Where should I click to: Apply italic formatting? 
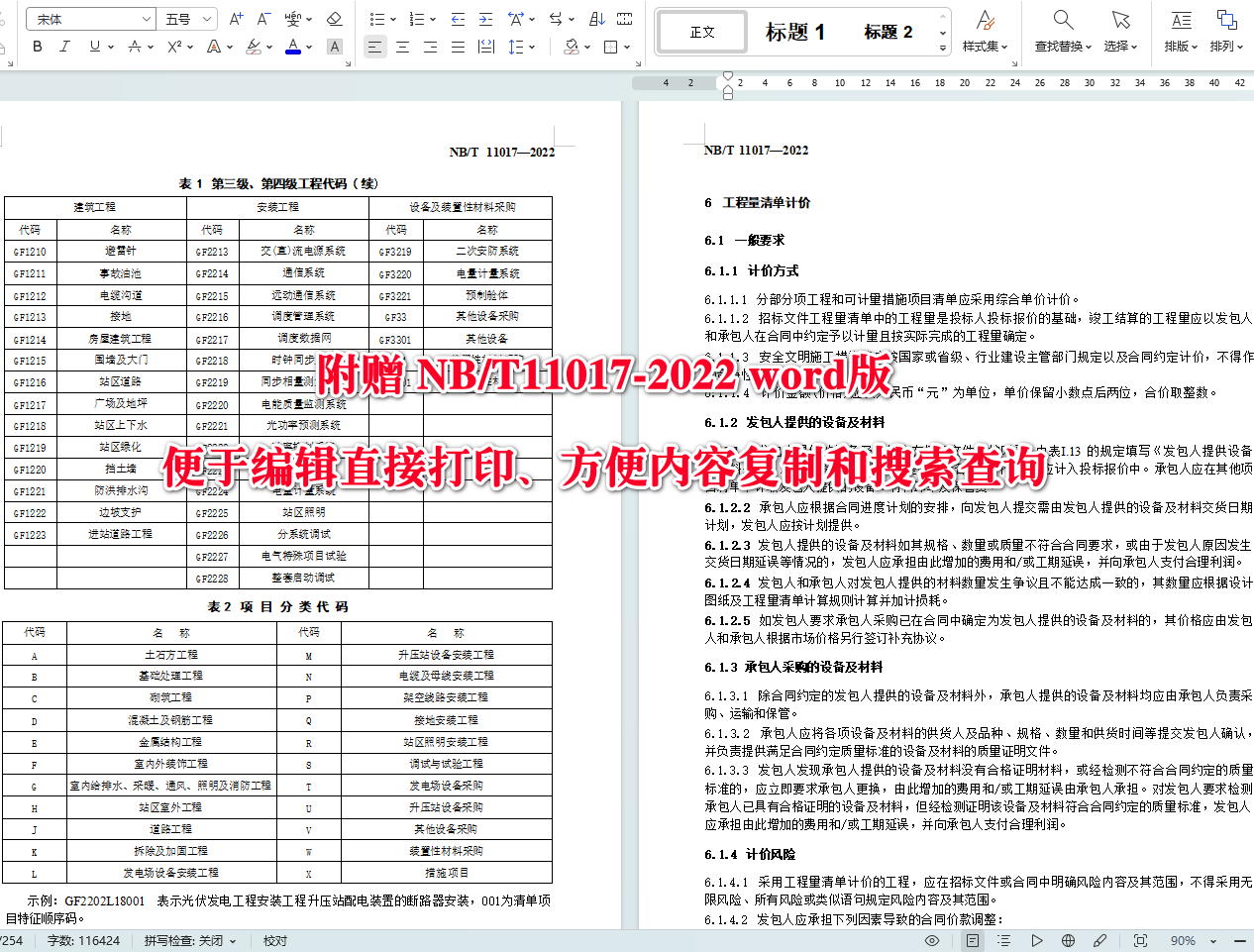pos(62,46)
